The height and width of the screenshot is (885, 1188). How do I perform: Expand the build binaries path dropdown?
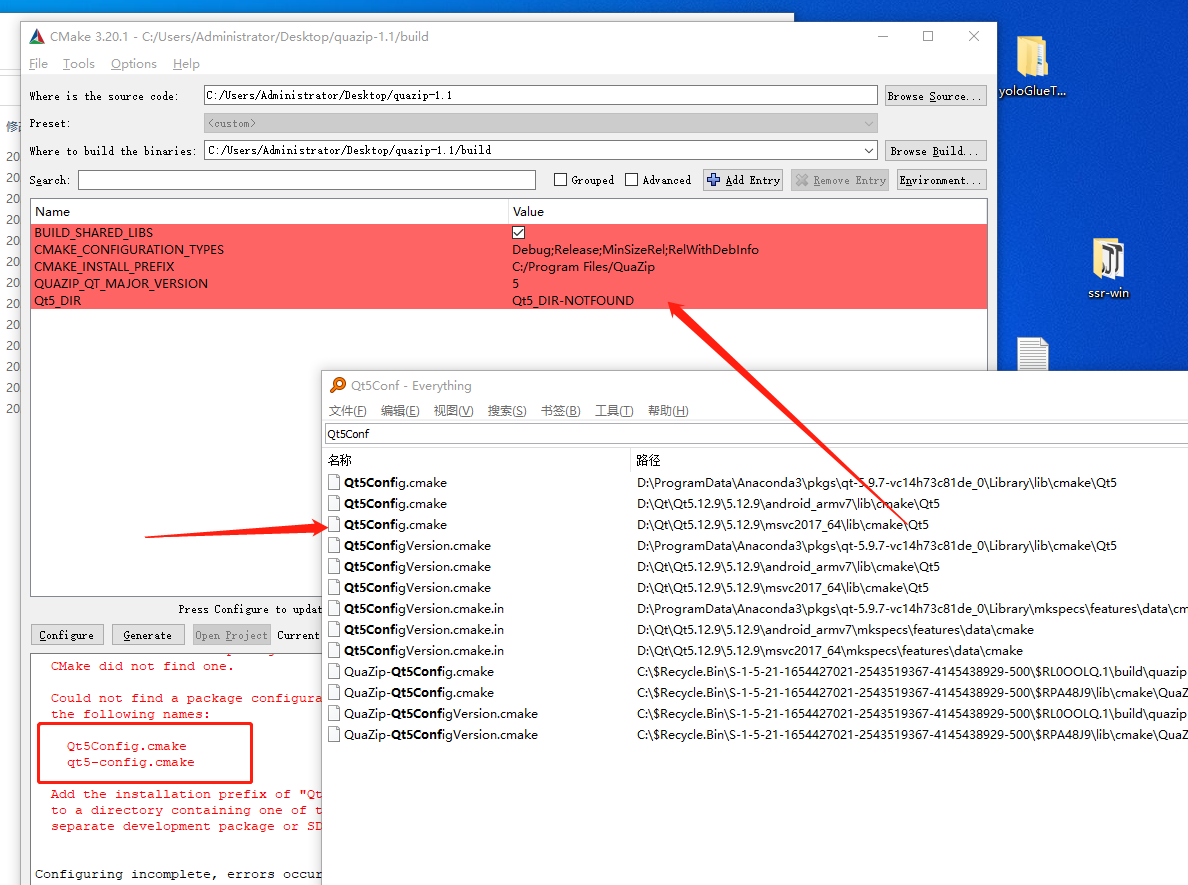tap(868, 150)
